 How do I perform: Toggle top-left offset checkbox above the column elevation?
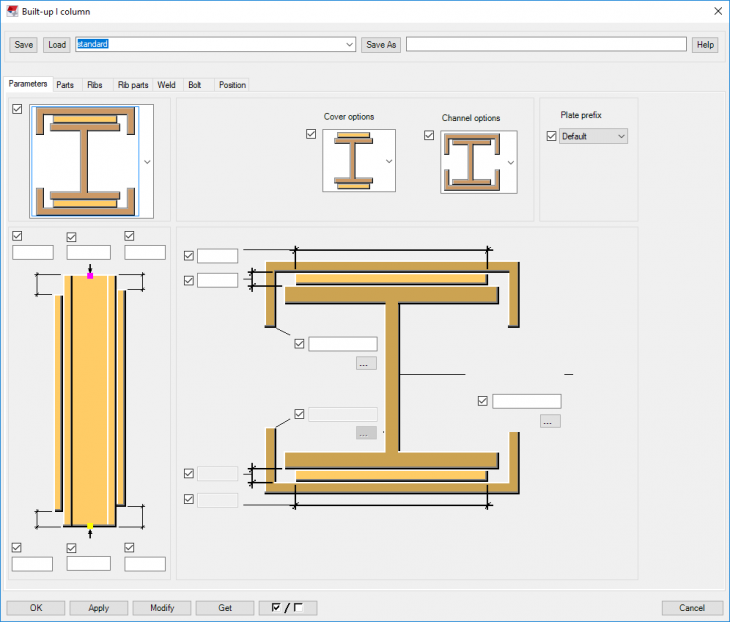point(17,236)
